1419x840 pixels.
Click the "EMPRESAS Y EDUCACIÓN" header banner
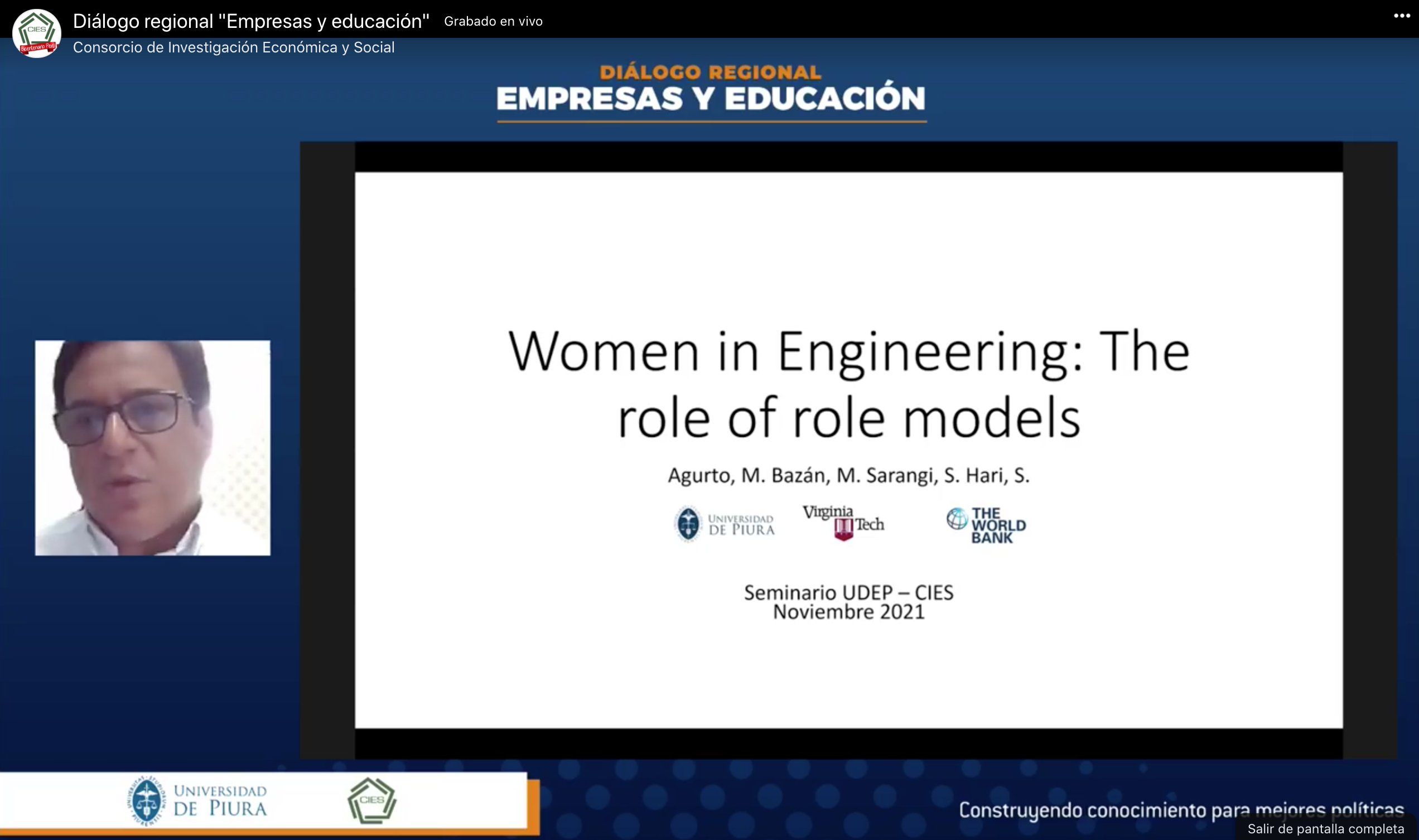pos(711,98)
